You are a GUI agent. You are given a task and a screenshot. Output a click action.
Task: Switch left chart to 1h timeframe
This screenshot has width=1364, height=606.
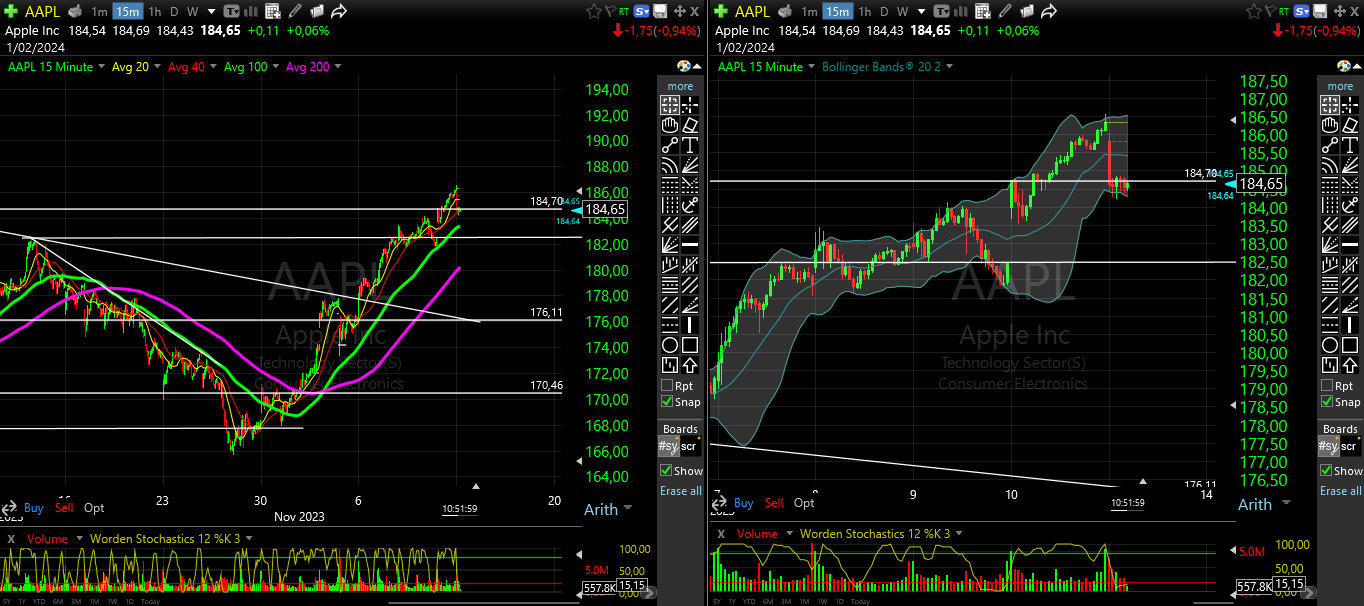(x=155, y=12)
